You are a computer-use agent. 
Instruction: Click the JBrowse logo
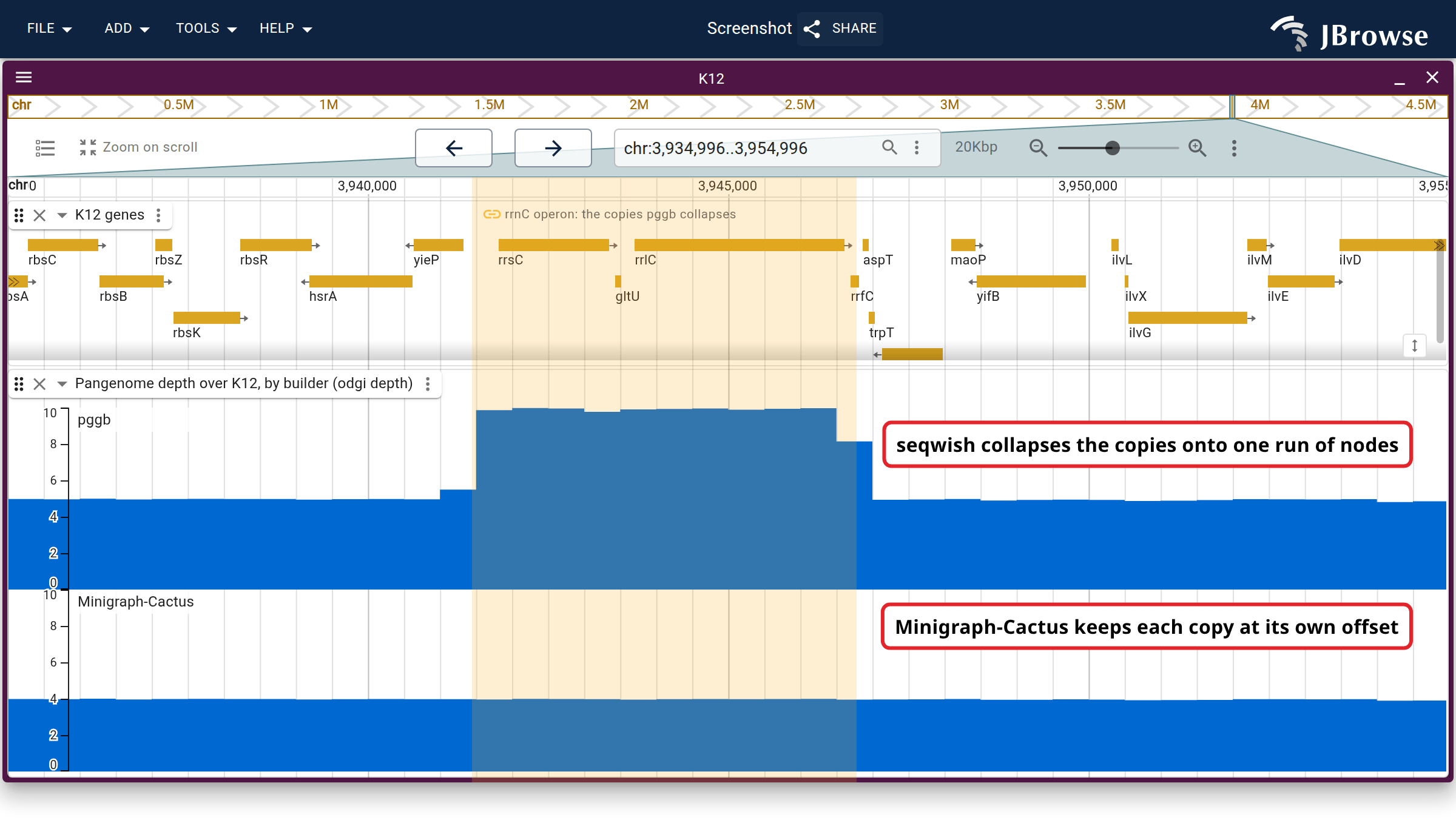1350,34
